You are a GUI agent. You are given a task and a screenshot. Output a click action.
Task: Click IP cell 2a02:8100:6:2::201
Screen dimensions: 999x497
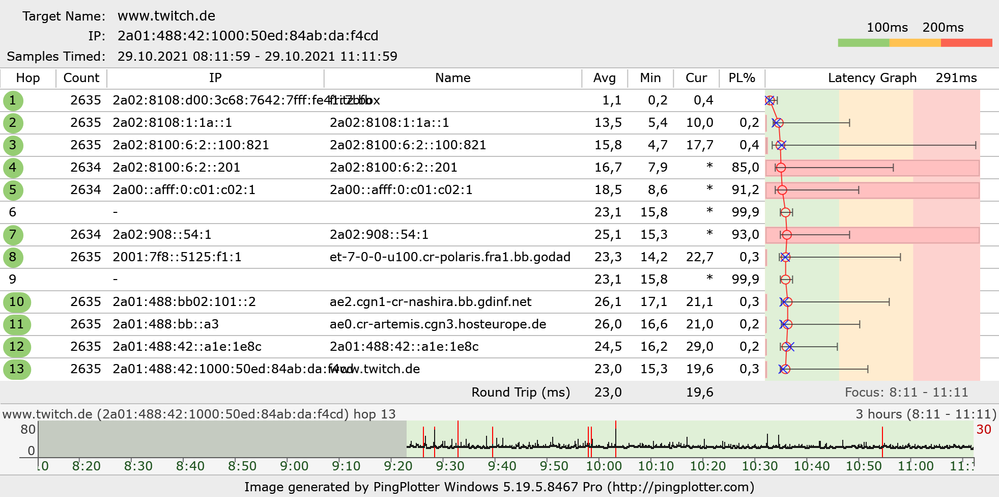pos(176,168)
